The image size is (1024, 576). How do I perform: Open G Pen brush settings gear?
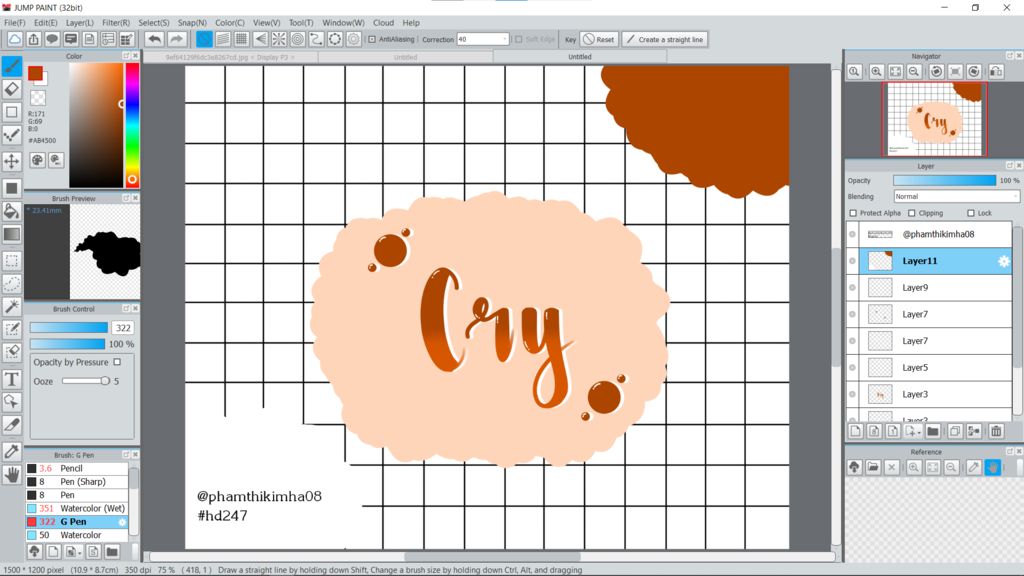pyautogui.click(x=122, y=522)
